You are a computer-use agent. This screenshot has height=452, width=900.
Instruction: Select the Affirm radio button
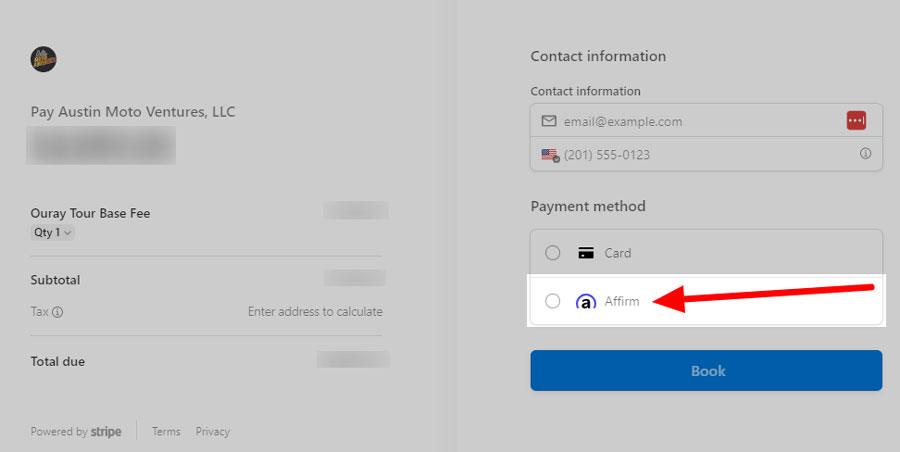click(552, 302)
